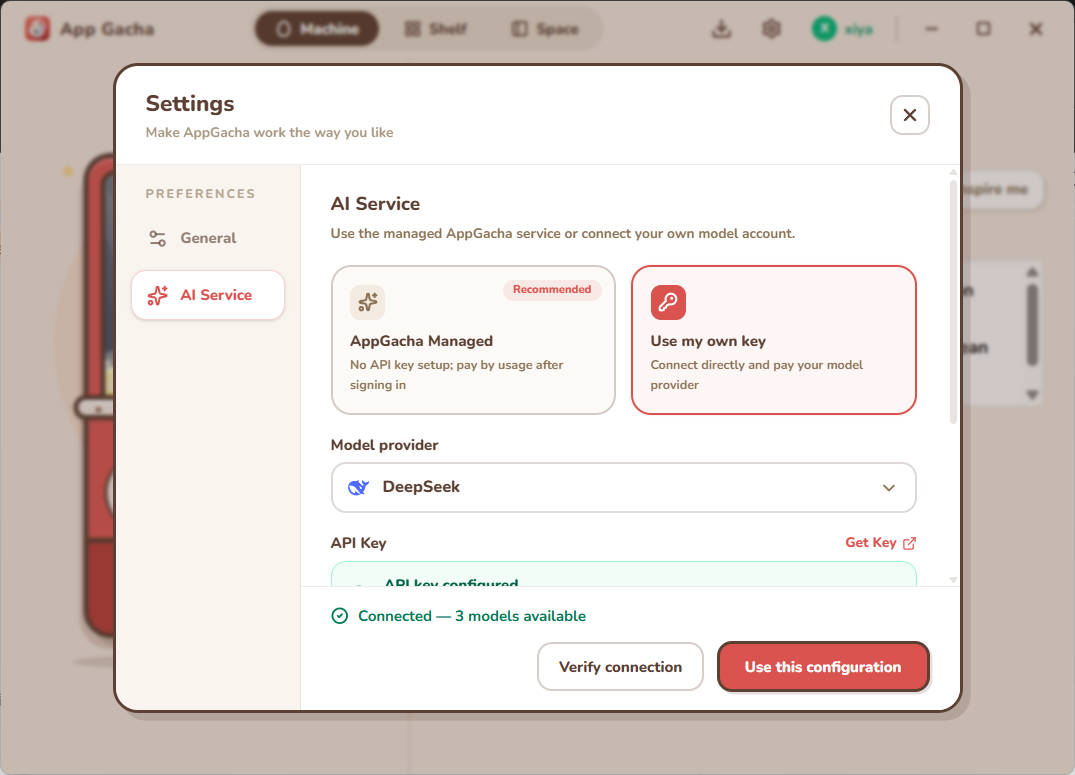
Task: Click the red key icon
Action: pyautogui.click(x=668, y=302)
